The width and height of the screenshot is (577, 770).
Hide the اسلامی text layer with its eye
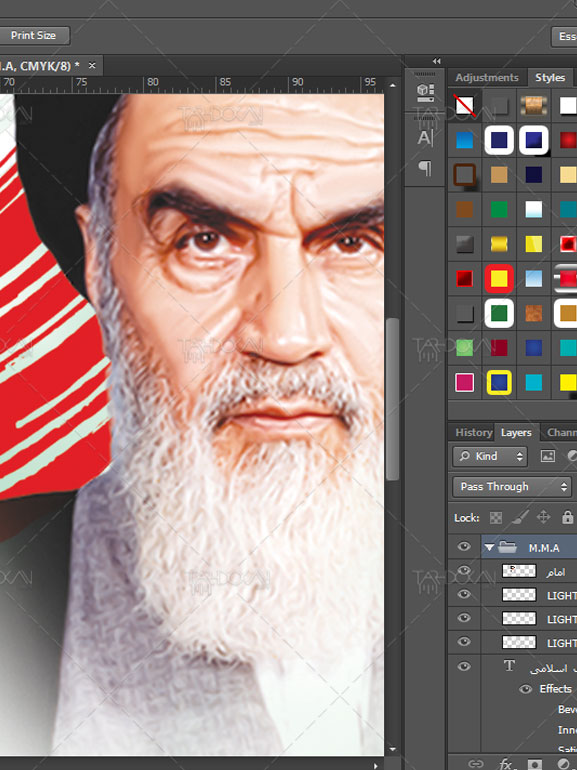pyautogui.click(x=464, y=666)
